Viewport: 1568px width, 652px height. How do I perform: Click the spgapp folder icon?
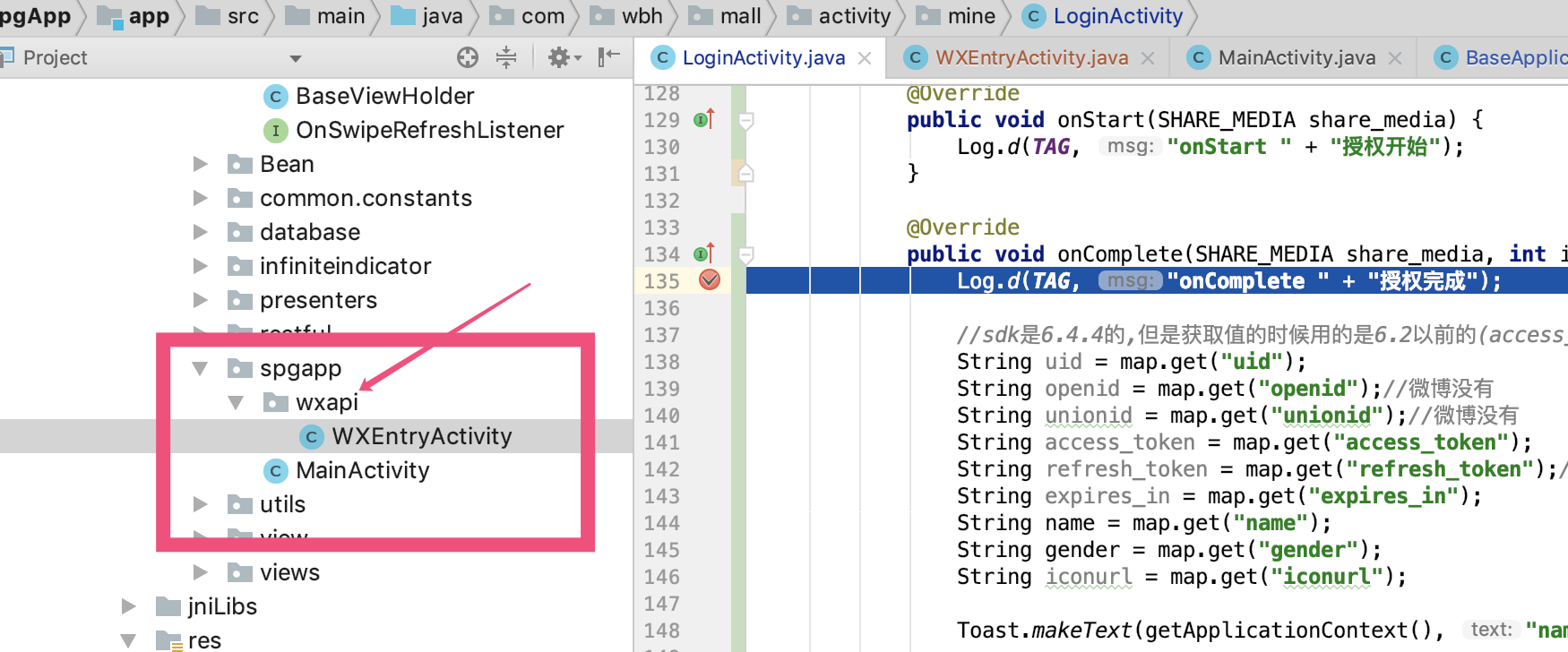[239, 369]
